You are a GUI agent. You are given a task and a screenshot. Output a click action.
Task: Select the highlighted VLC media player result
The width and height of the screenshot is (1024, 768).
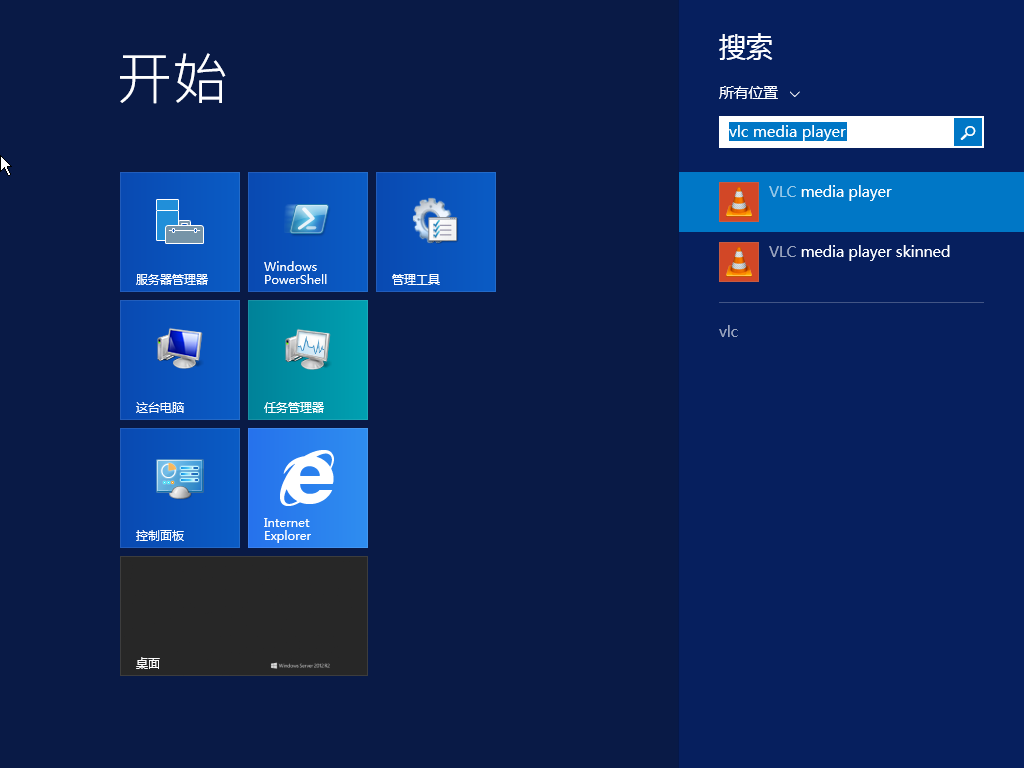pyautogui.click(x=860, y=201)
